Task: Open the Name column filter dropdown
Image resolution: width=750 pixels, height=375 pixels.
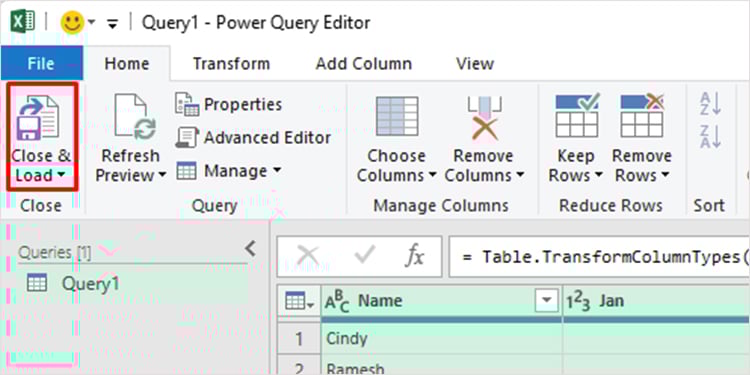Action: [x=545, y=301]
